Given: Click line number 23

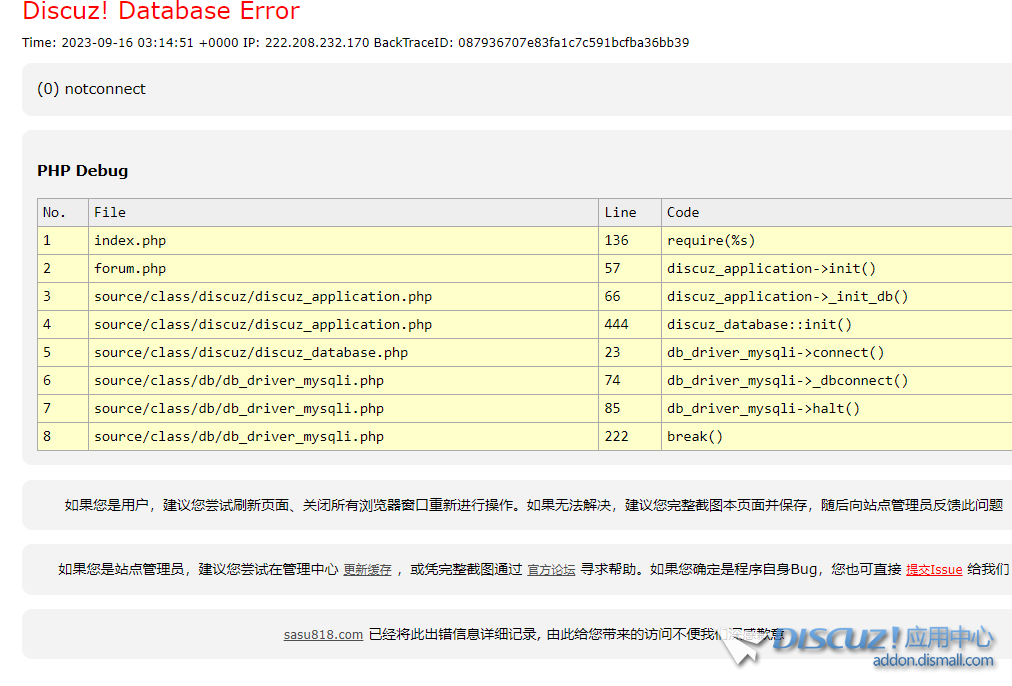Looking at the screenshot, I should click(630, 352).
